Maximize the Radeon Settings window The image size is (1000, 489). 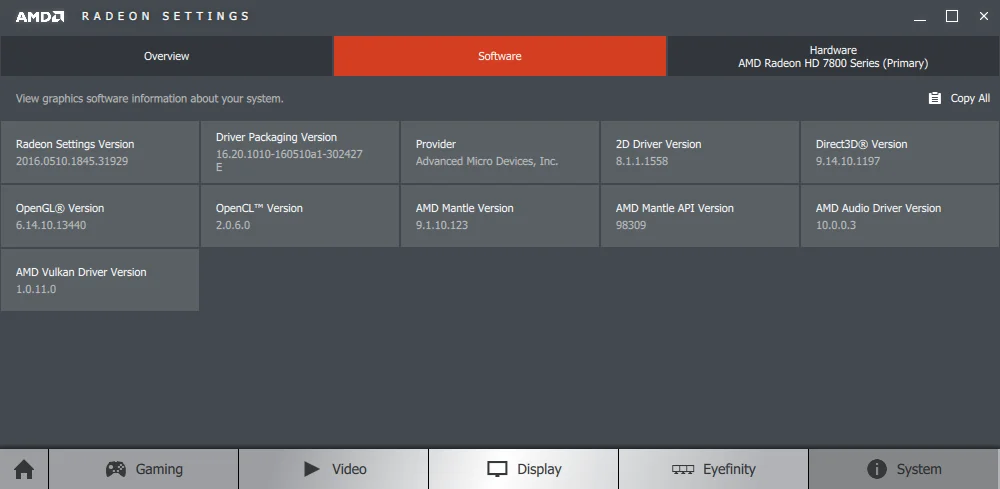pyautogui.click(x=952, y=17)
